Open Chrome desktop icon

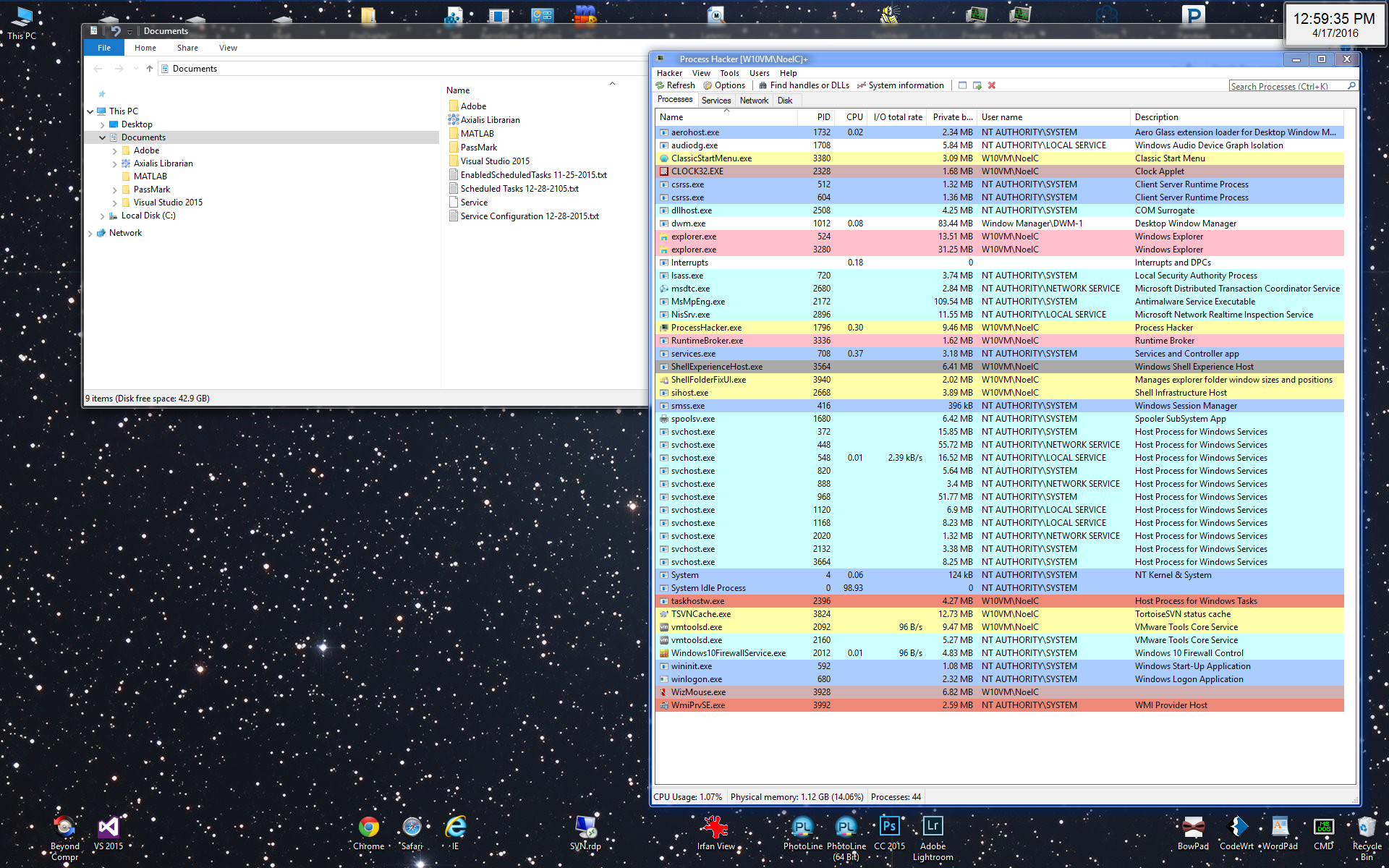(x=368, y=833)
